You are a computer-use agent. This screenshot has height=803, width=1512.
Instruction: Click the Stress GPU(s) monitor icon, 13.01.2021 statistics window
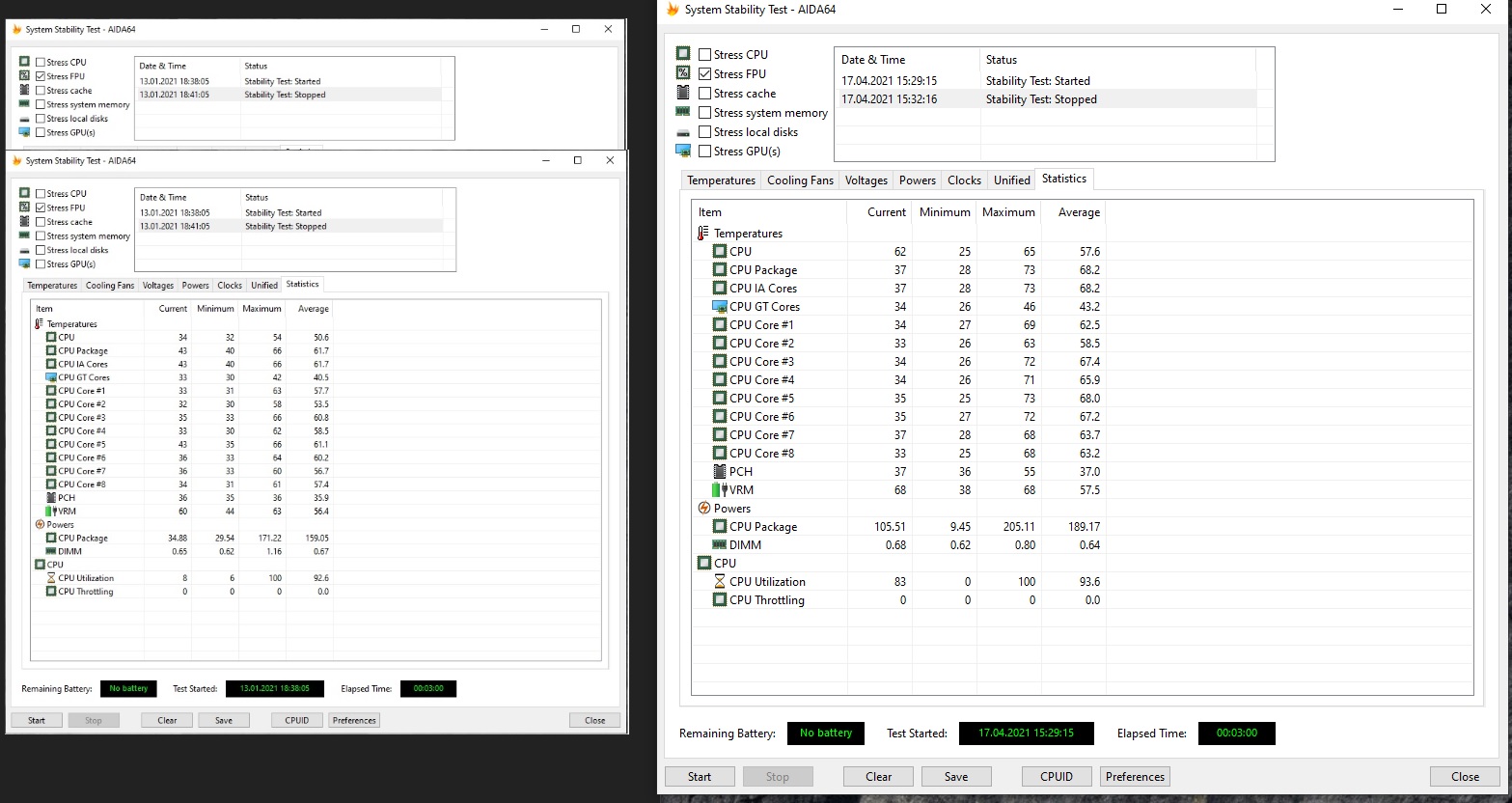click(25, 263)
